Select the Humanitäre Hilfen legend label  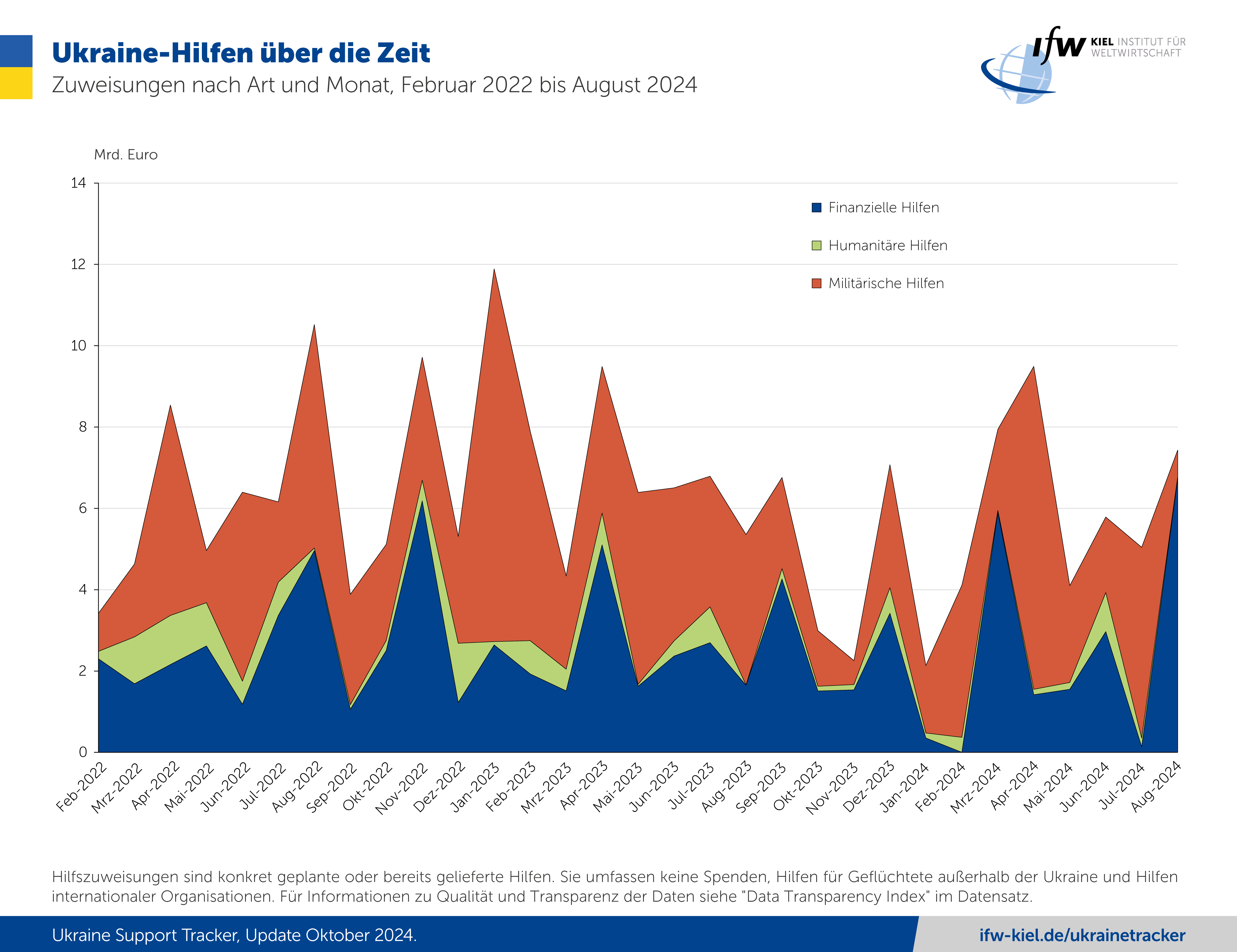click(887, 246)
